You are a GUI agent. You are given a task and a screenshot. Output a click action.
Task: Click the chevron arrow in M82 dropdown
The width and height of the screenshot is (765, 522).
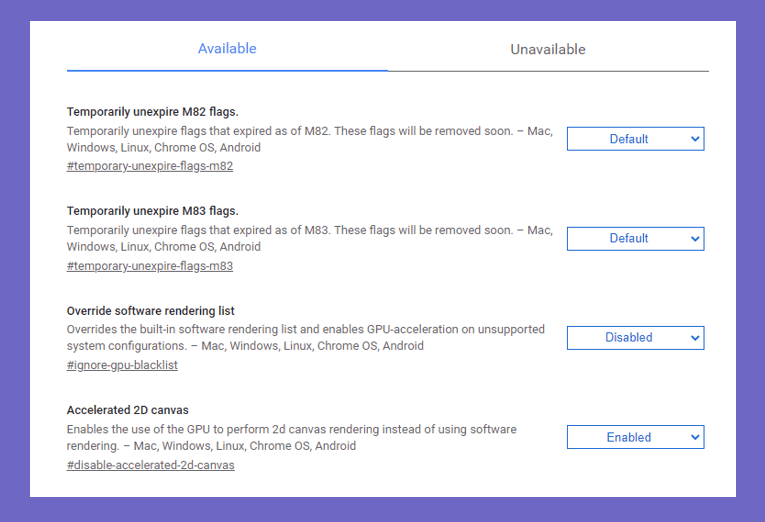pos(695,139)
